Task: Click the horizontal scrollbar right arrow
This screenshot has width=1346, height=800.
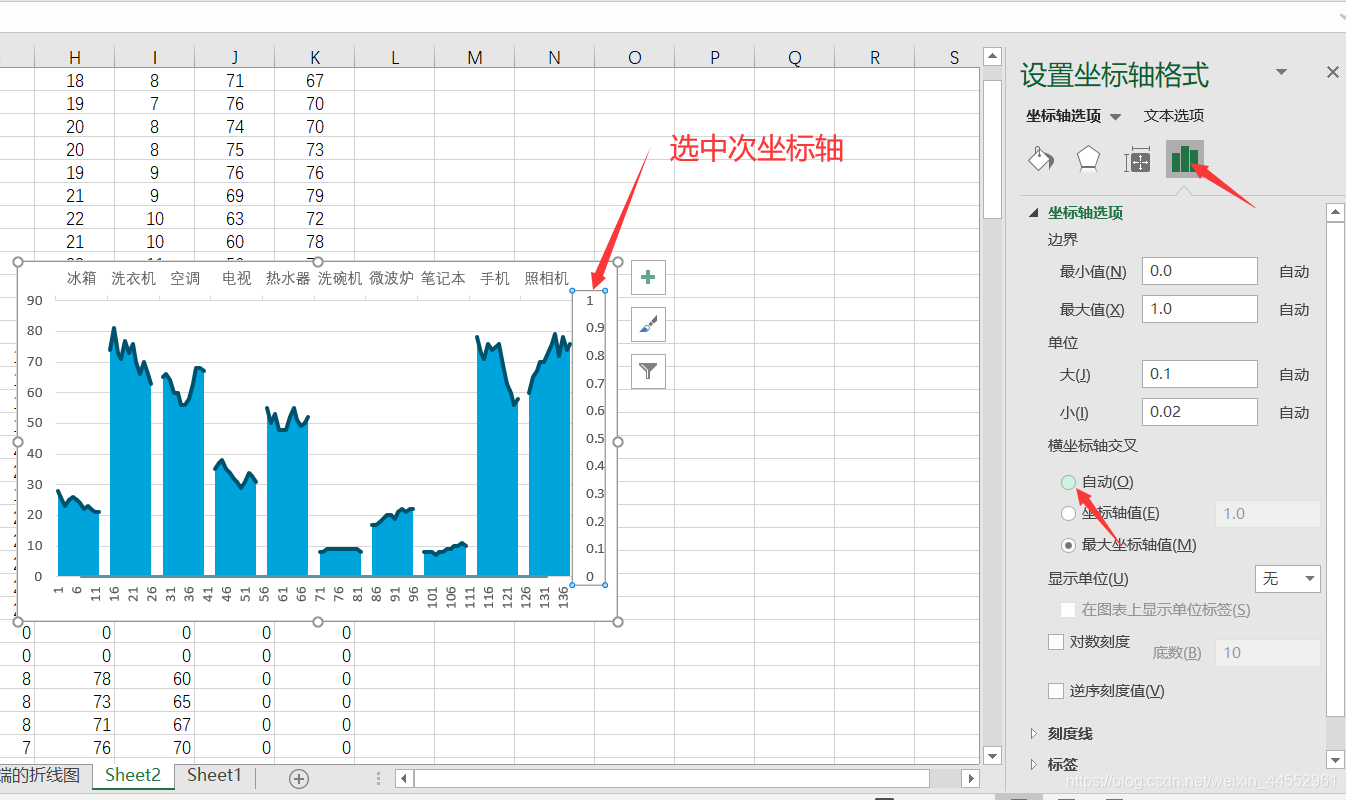Action: [970, 778]
